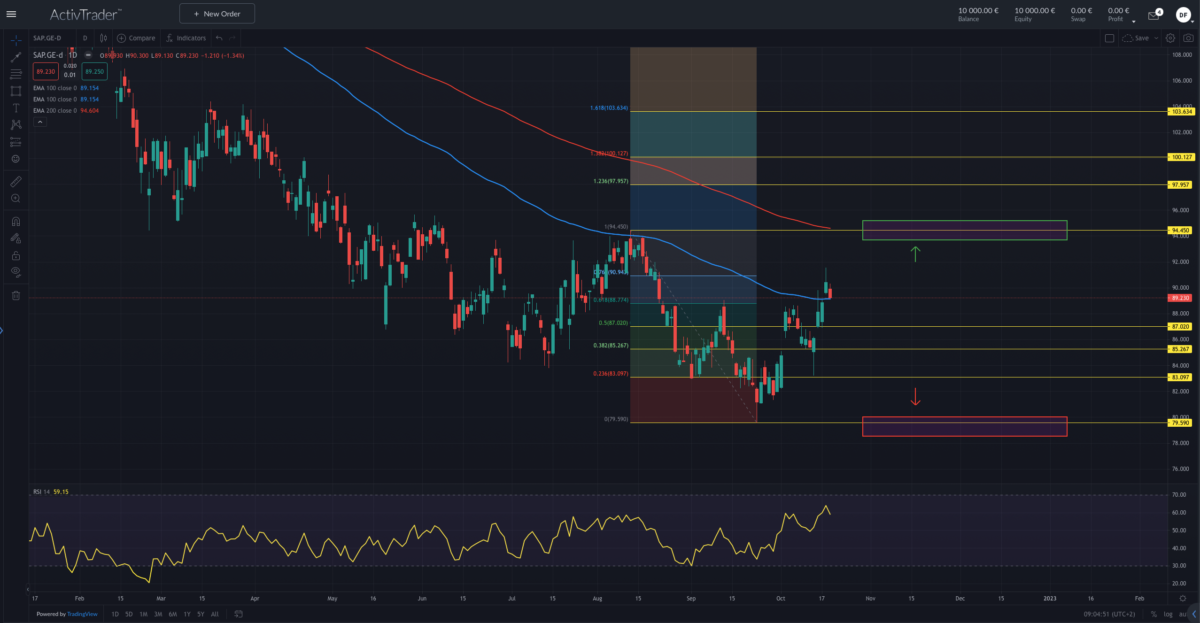Click the zoom in magnifier tool
The height and width of the screenshot is (623, 1200).
pos(15,199)
